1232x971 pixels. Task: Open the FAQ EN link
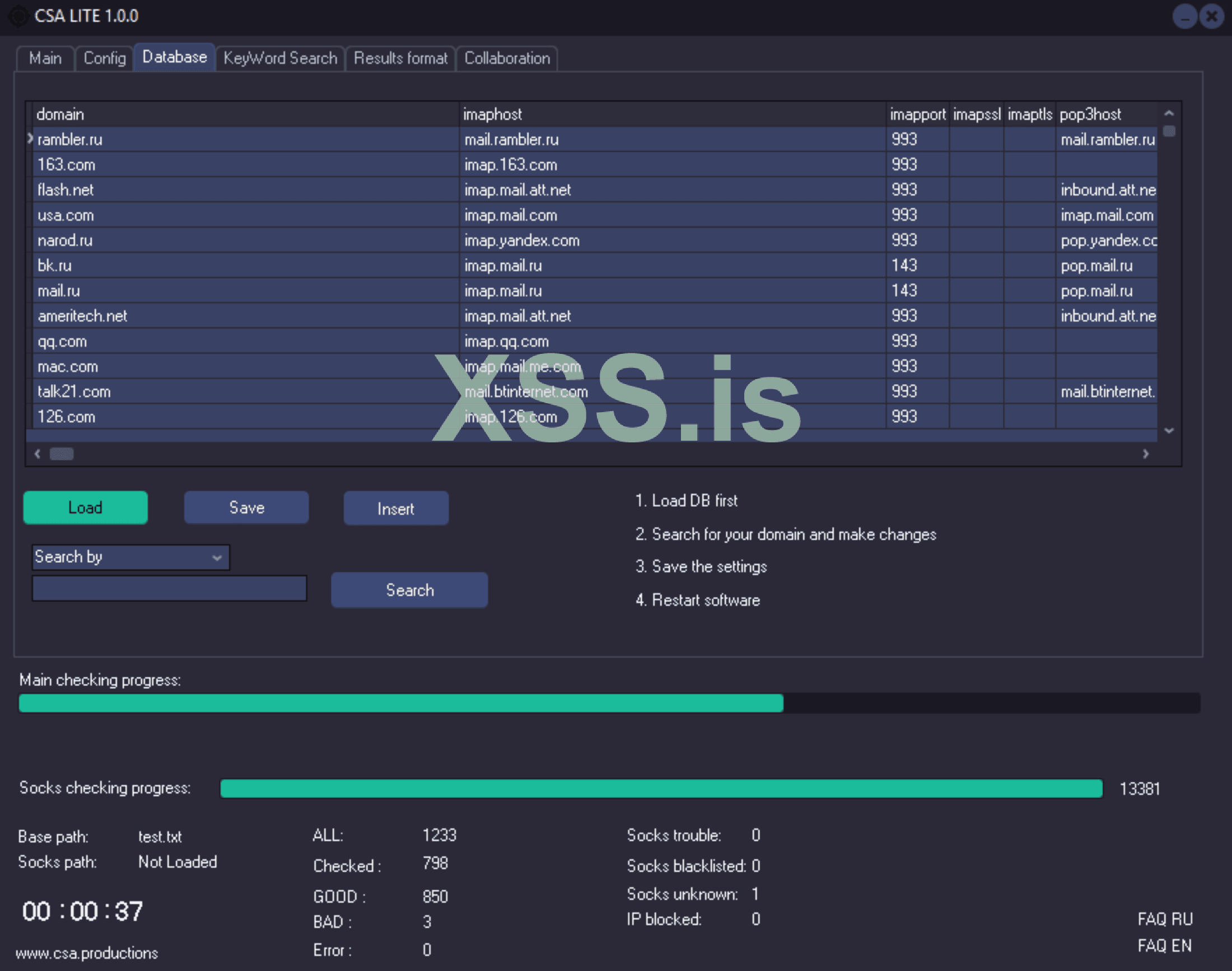point(1164,945)
